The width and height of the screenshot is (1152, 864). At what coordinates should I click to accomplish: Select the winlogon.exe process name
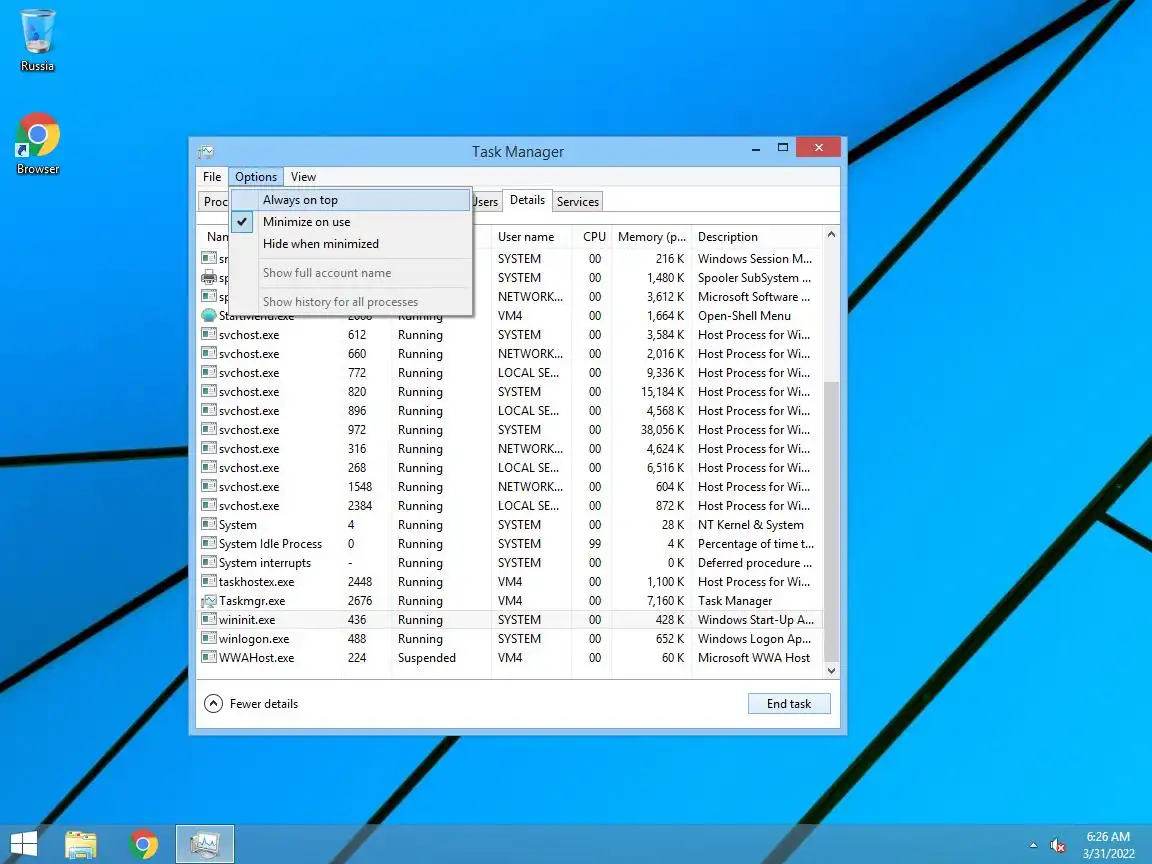(254, 639)
